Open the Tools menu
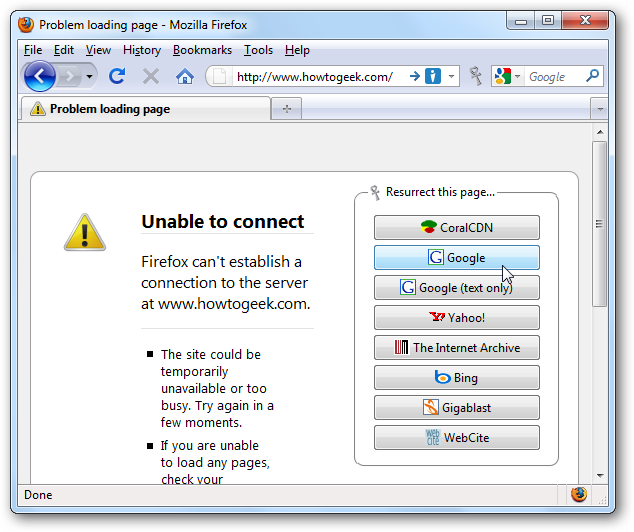Image resolution: width=634 pixels, height=532 pixels. pyautogui.click(x=258, y=50)
